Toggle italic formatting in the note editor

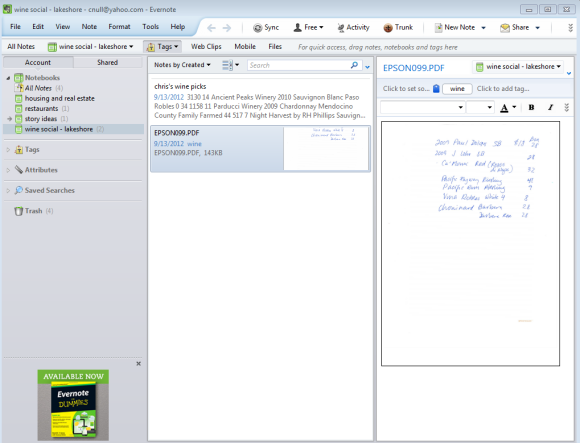tap(550, 107)
